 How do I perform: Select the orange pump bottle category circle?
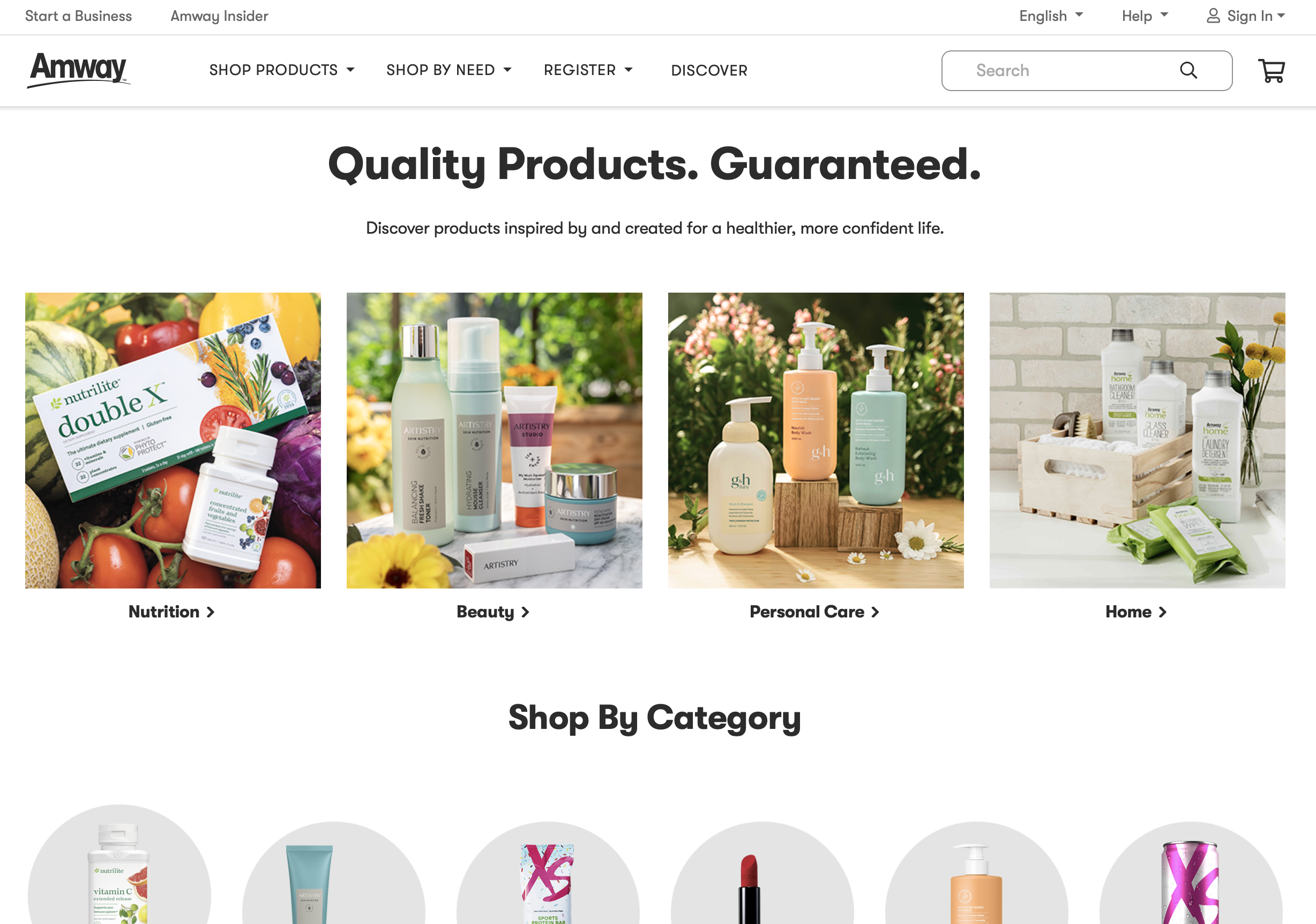[x=977, y=873]
